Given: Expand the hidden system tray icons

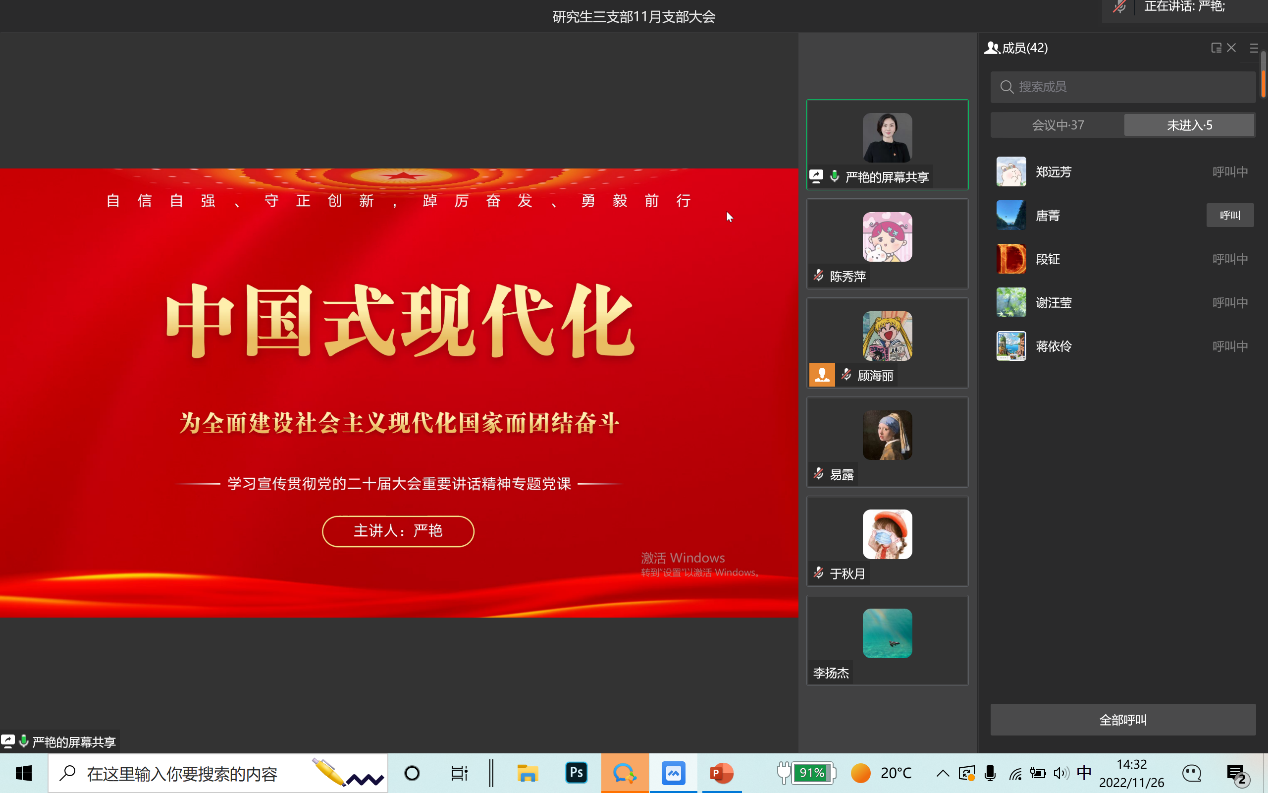Looking at the screenshot, I should [x=942, y=773].
